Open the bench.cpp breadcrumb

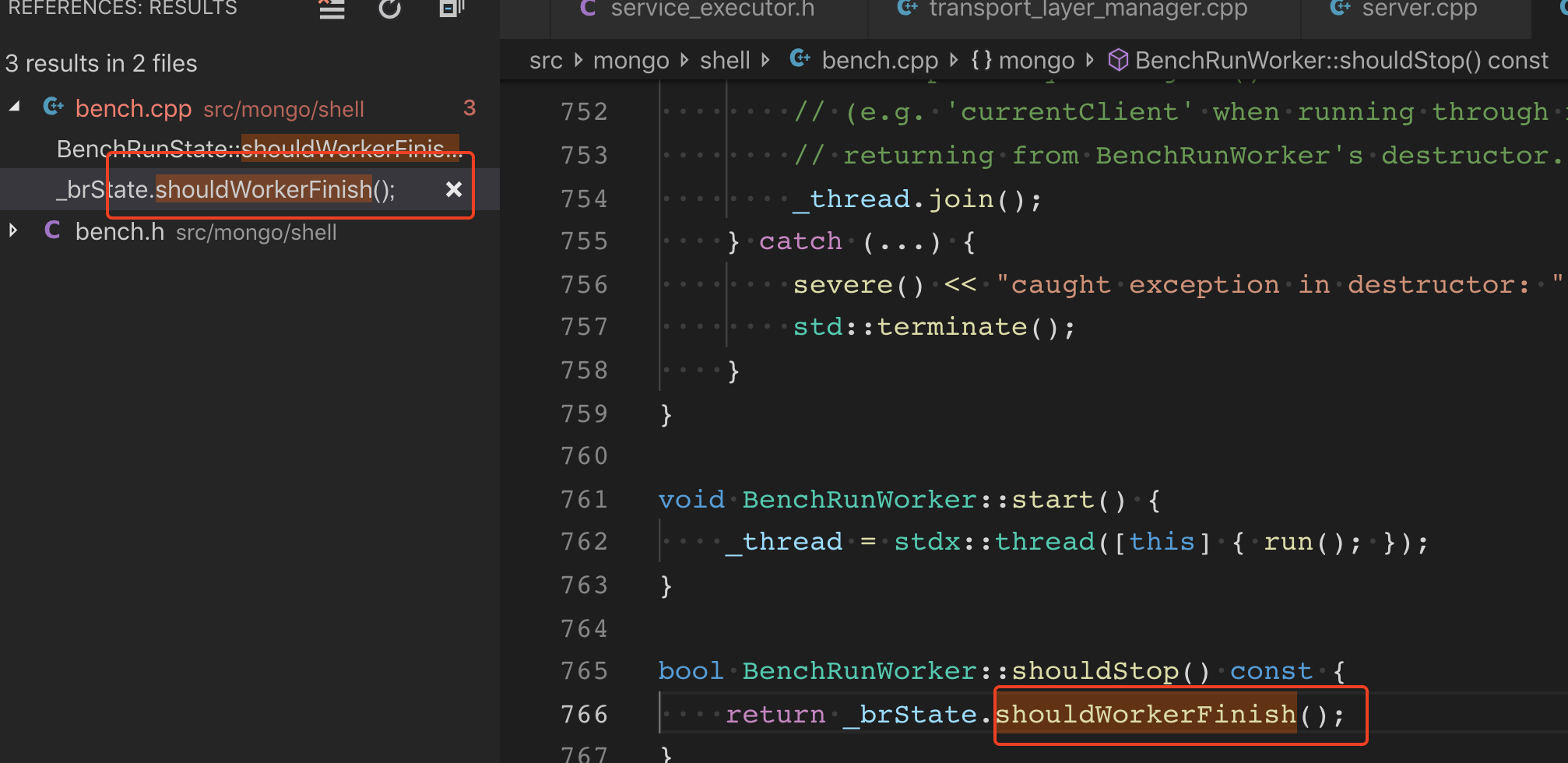pos(880,60)
